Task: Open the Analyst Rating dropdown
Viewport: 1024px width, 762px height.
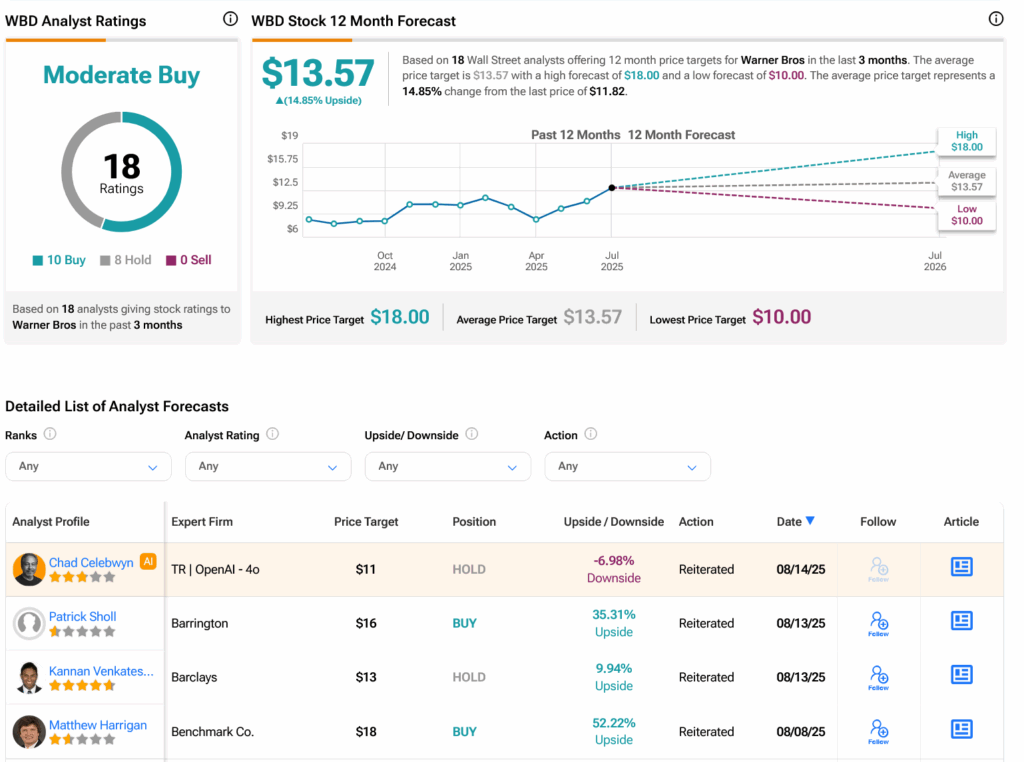Action: click(268, 466)
